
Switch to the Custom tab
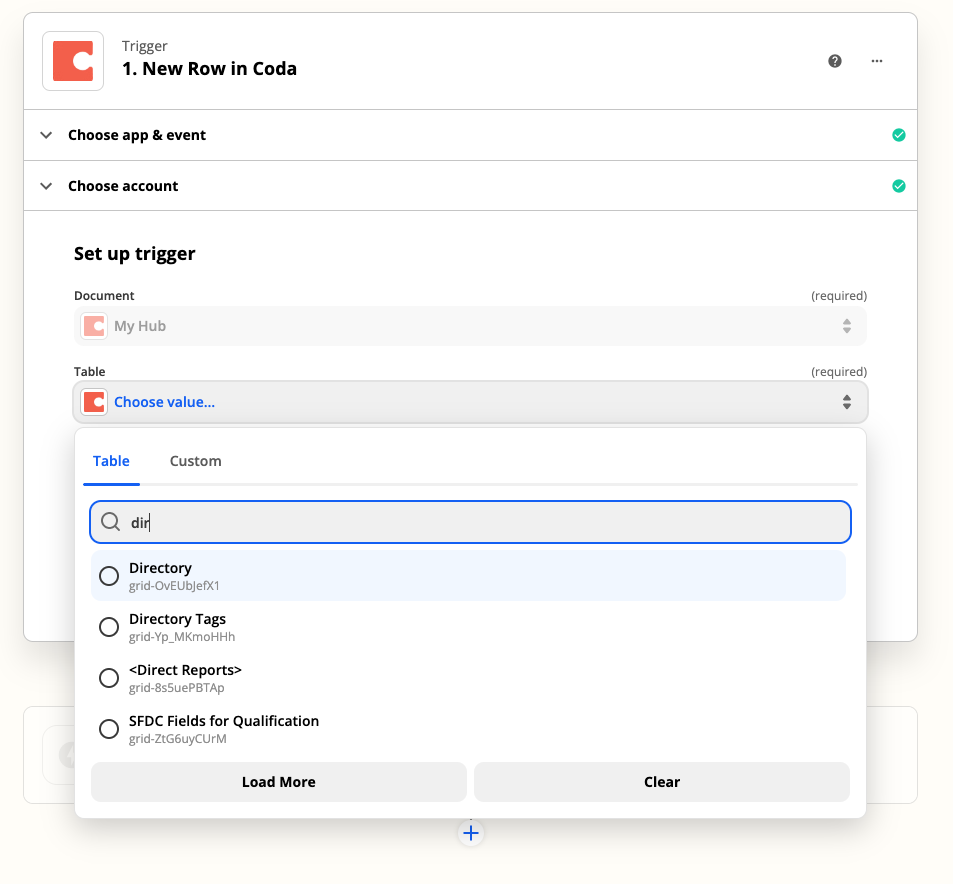point(195,461)
